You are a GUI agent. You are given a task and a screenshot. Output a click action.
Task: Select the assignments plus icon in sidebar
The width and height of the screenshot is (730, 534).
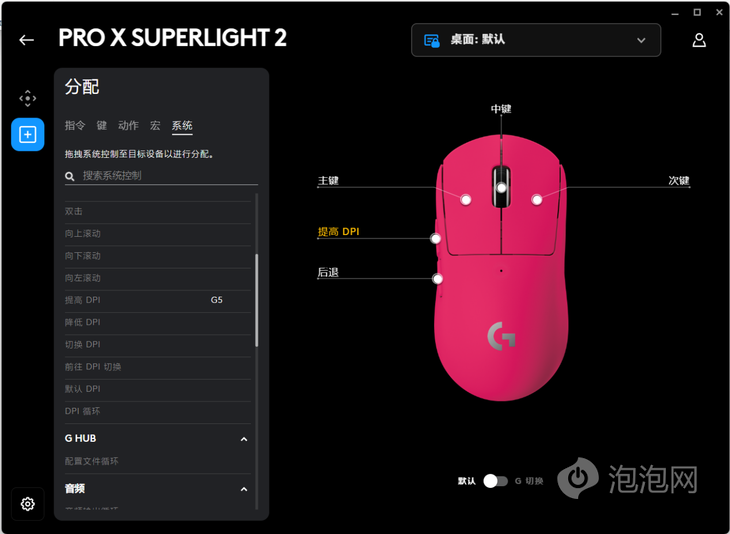coord(27,135)
